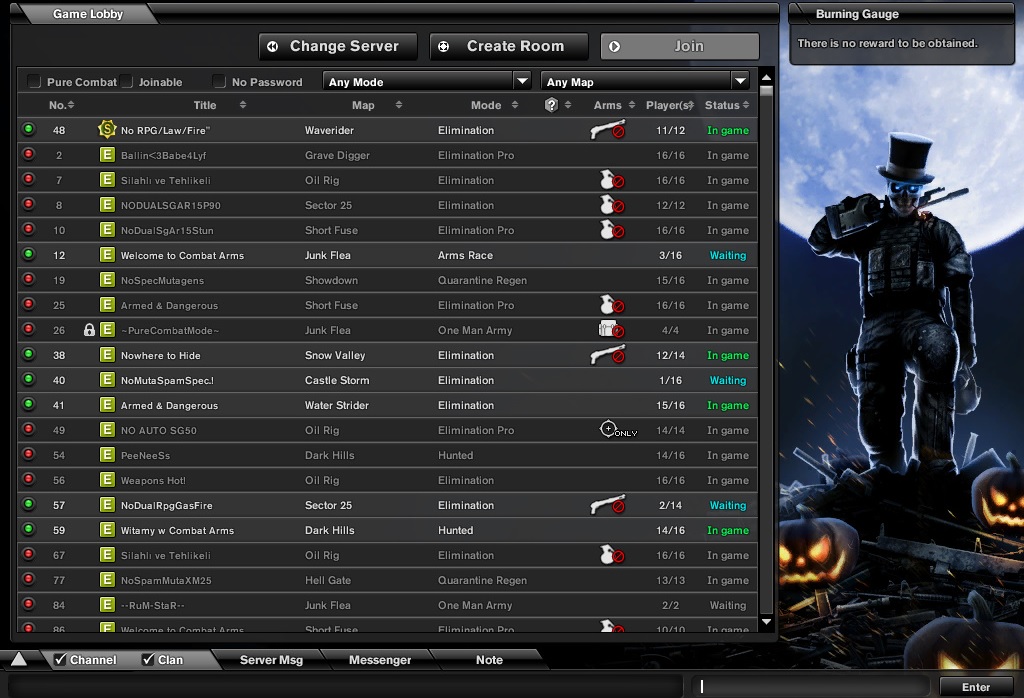1024x698 pixels.
Task: Expand the Any Map dropdown
Action: [x=645, y=82]
